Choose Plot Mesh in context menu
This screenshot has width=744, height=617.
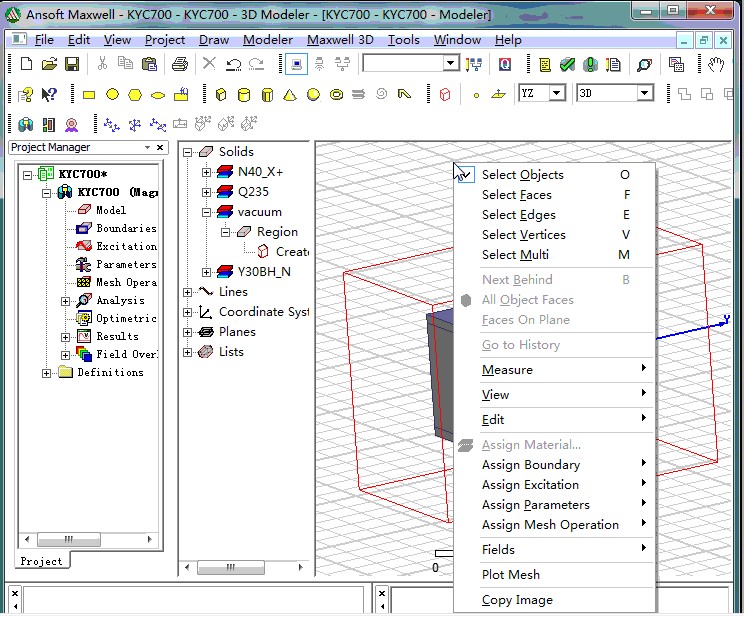(x=555, y=574)
